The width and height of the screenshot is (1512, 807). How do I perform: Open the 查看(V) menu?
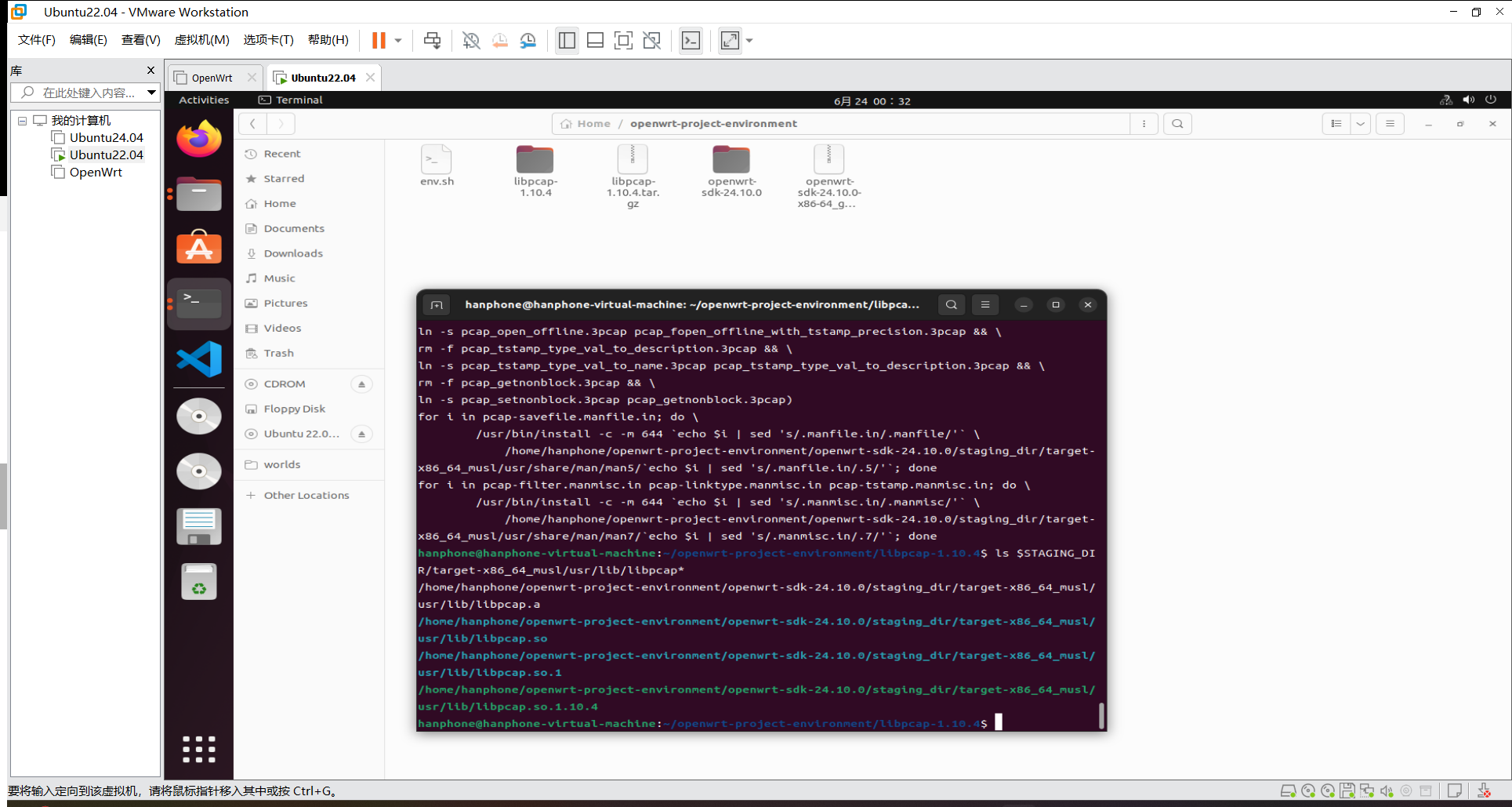pos(141,40)
